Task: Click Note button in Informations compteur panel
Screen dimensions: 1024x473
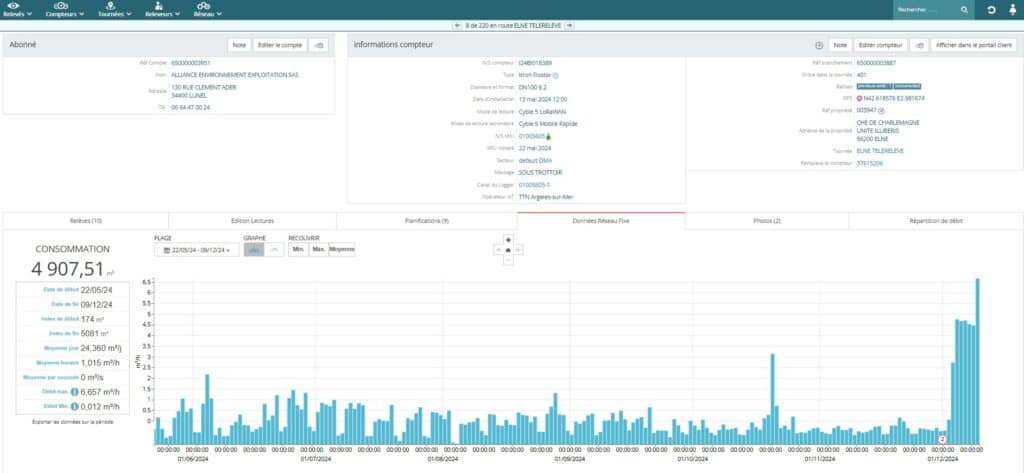Action: [x=840, y=45]
